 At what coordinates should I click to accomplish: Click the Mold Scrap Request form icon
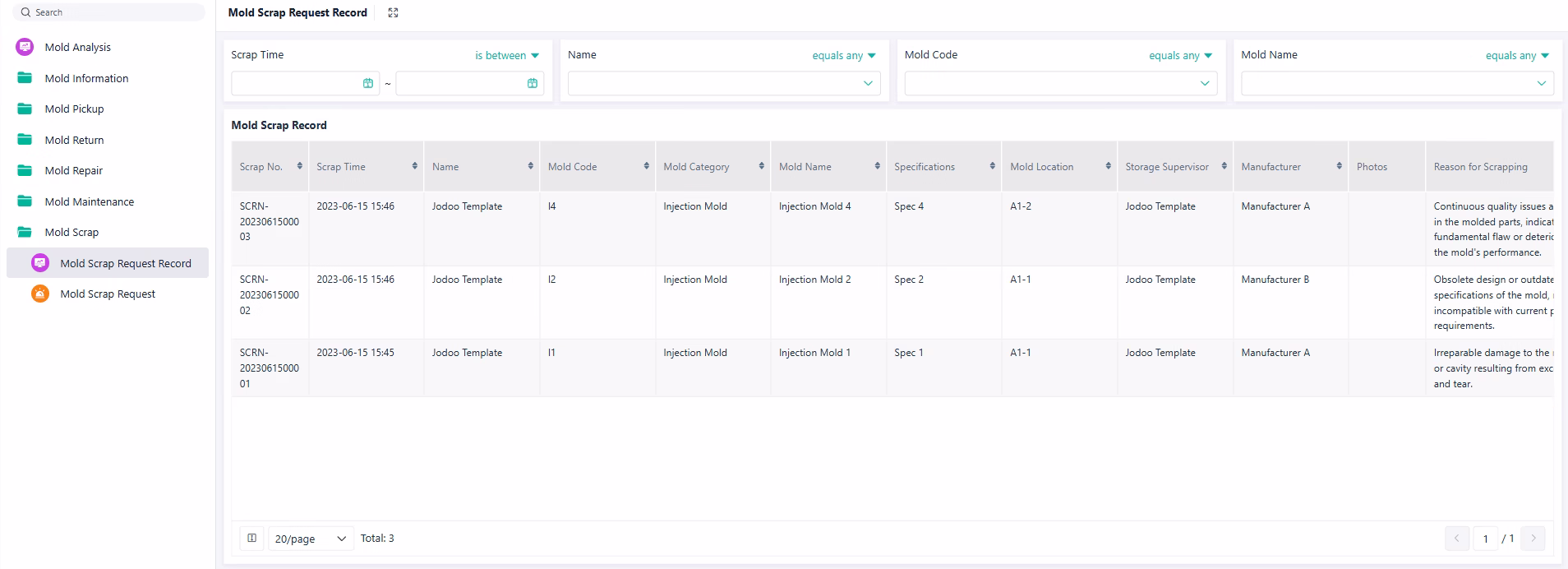(40, 294)
